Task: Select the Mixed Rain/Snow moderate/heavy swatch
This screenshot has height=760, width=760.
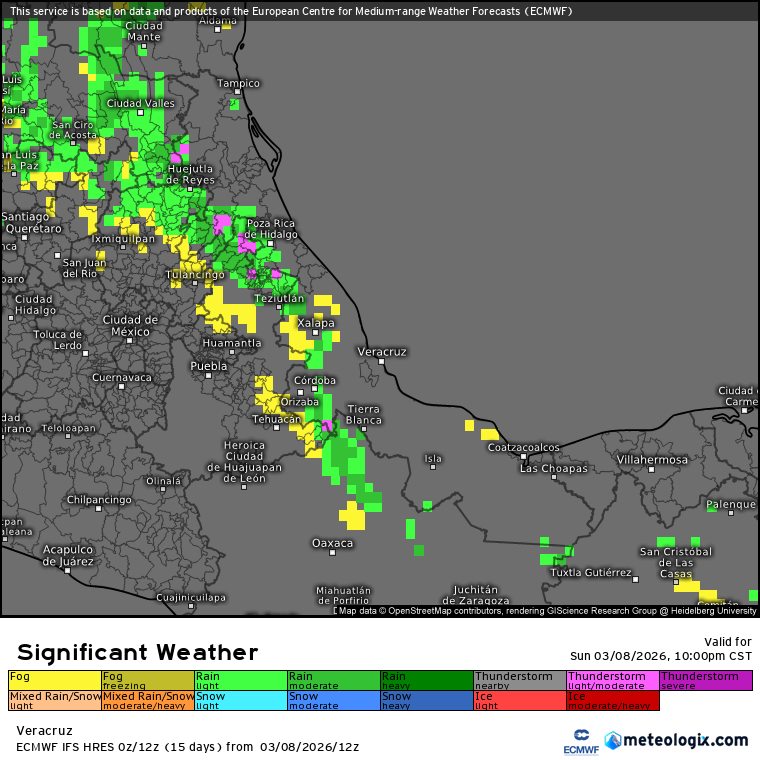Action: pyautogui.click(x=148, y=700)
